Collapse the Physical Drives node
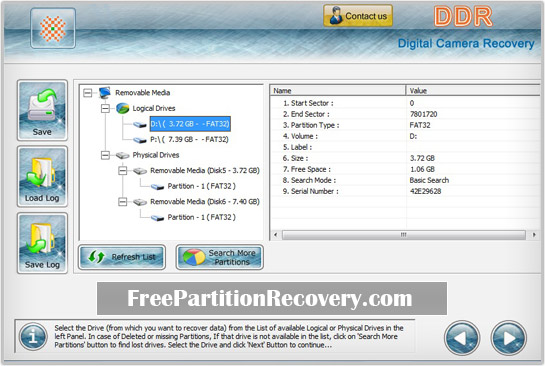The image size is (545, 366). tap(105, 155)
